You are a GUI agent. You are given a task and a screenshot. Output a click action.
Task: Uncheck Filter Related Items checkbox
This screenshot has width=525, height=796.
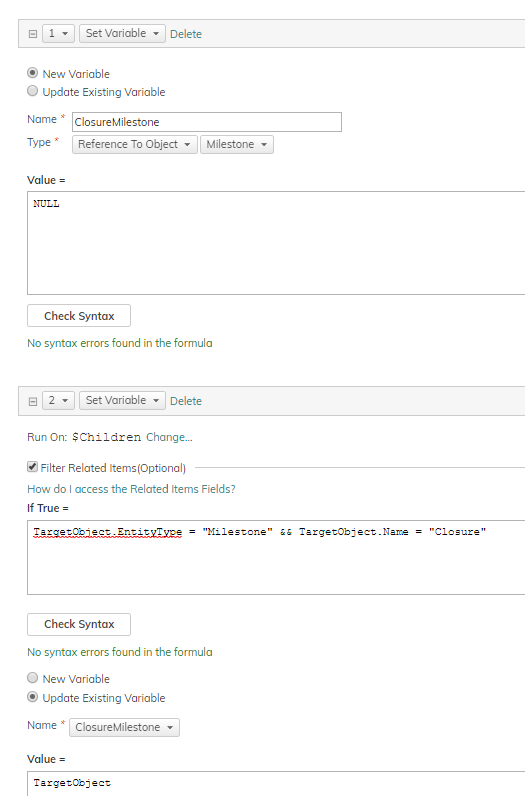(x=32, y=467)
